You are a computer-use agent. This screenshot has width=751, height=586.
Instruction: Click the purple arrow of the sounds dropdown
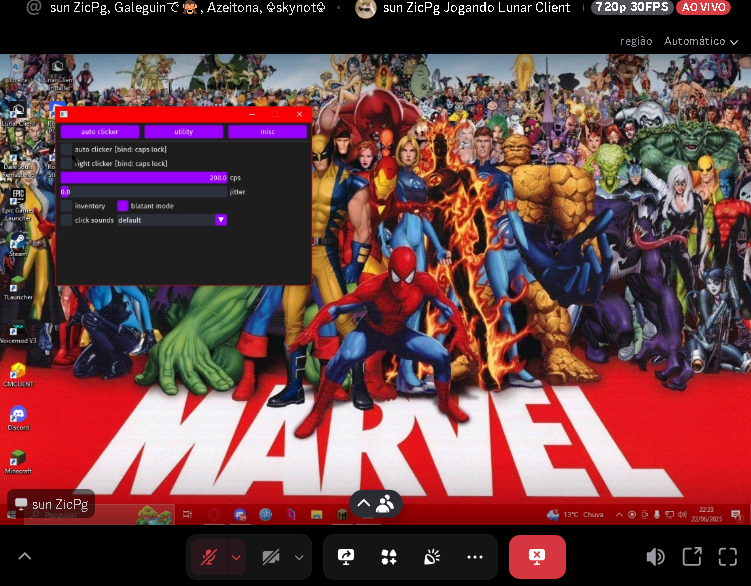point(221,220)
